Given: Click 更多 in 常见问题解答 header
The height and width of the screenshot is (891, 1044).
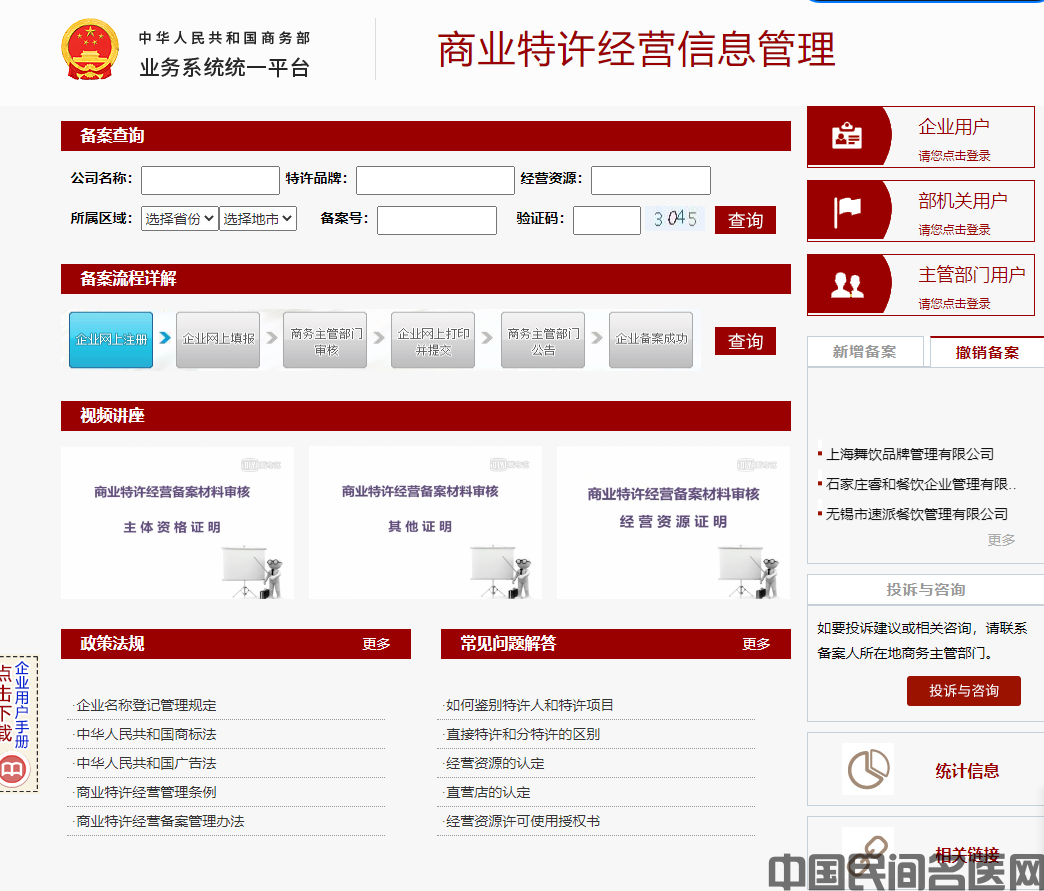Looking at the screenshot, I should click(x=756, y=644).
